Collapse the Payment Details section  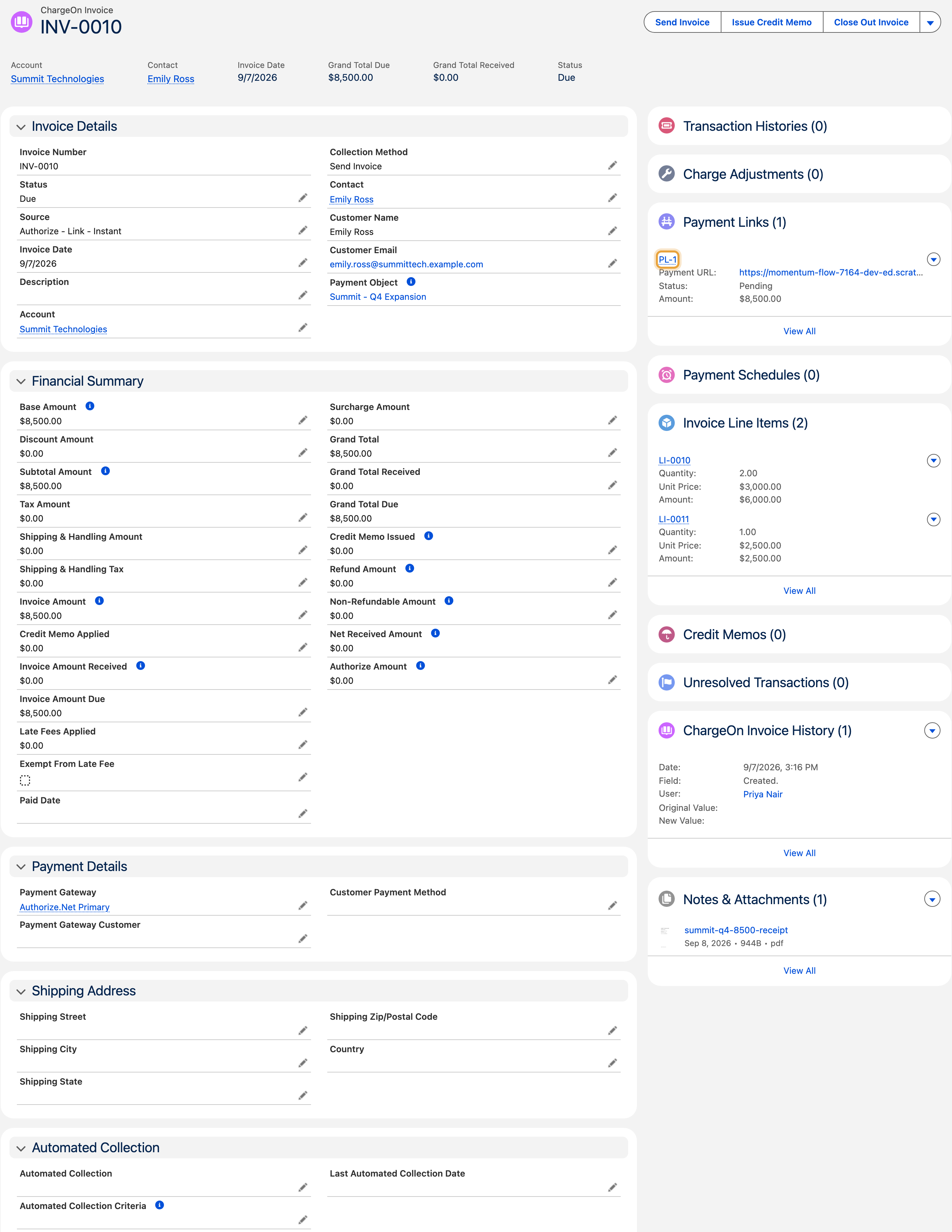tap(21, 867)
